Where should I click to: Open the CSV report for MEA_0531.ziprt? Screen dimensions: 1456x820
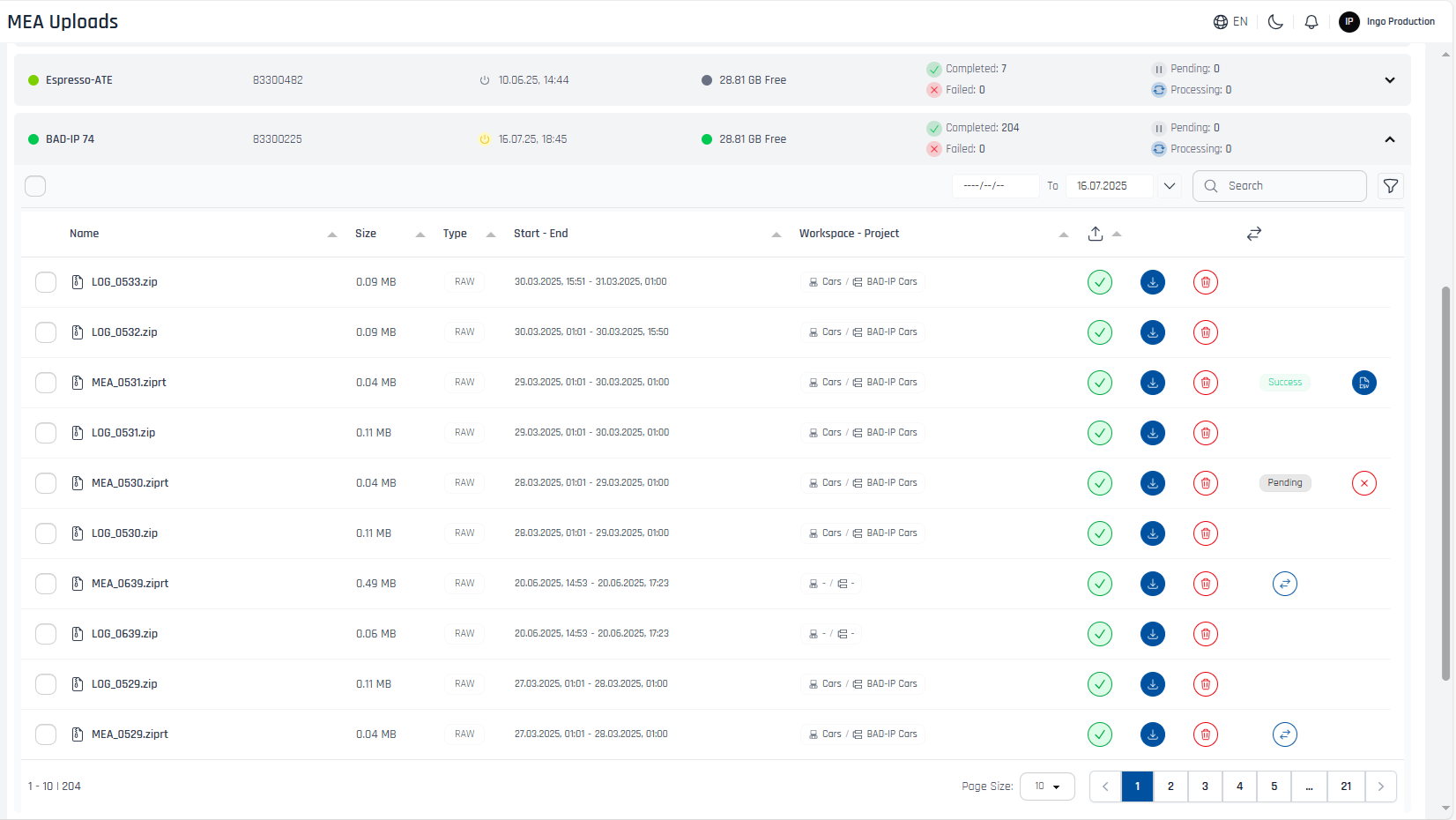pos(1363,383)
